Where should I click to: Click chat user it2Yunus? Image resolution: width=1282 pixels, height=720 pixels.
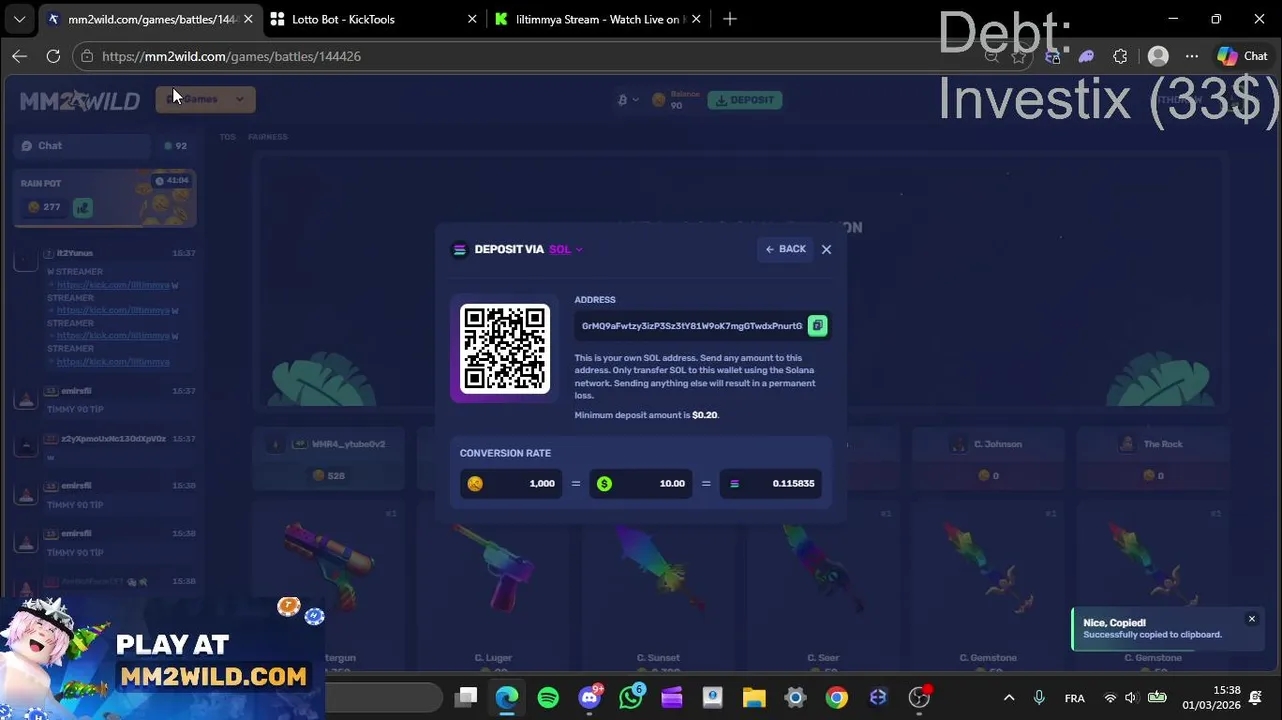coord(74,253)
